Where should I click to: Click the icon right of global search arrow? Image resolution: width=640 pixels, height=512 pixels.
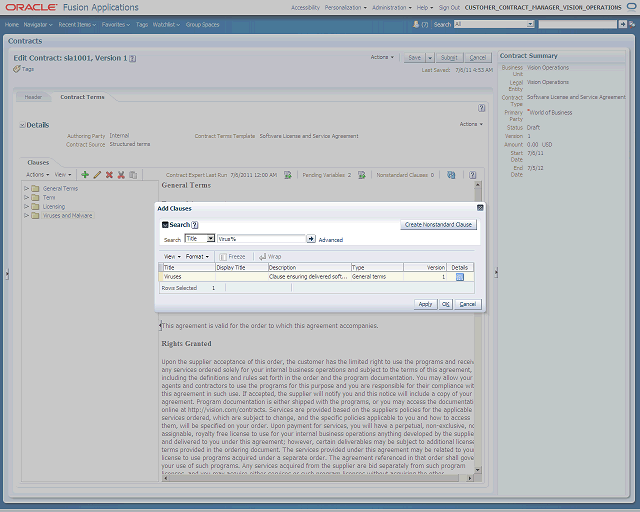click(632, 24)
